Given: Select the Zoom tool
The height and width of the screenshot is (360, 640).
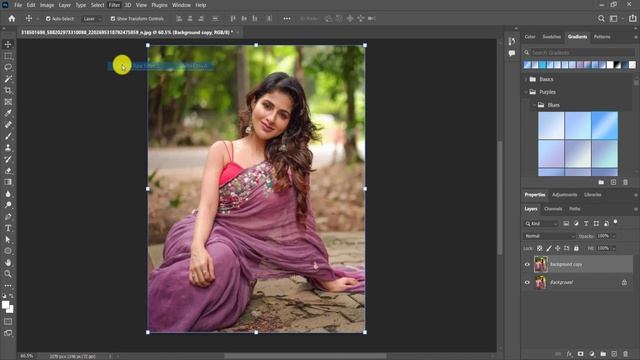Looking at the screenshot, I should [8, 274].
